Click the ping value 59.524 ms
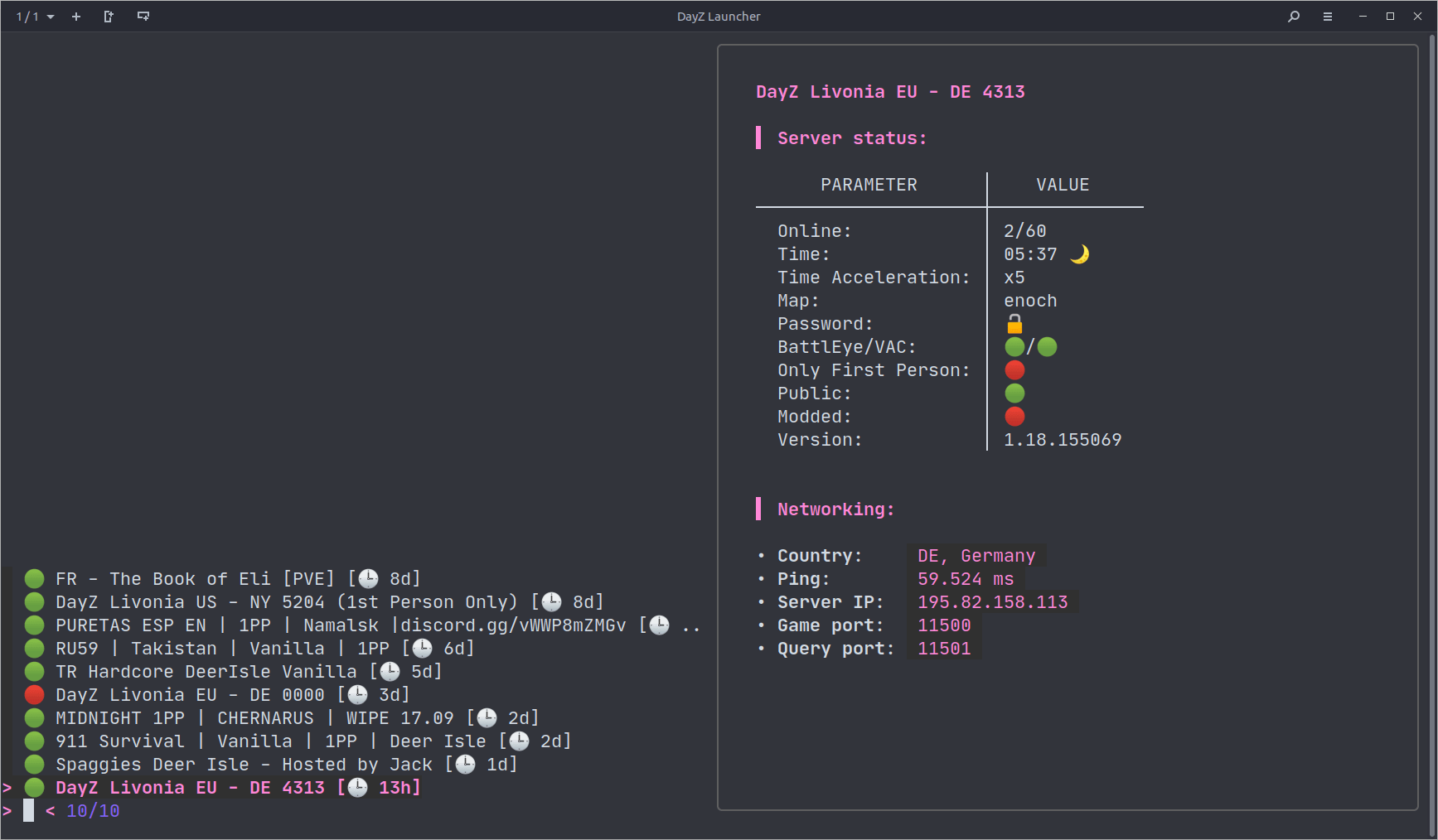 966,579
